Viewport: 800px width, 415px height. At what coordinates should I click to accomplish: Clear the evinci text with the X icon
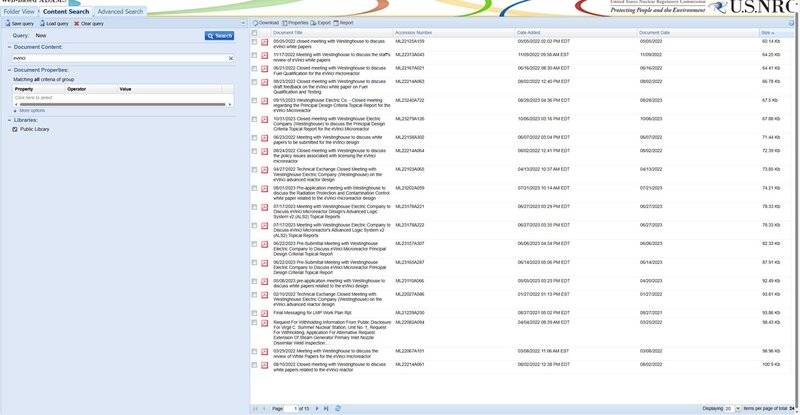pos(231,58)
